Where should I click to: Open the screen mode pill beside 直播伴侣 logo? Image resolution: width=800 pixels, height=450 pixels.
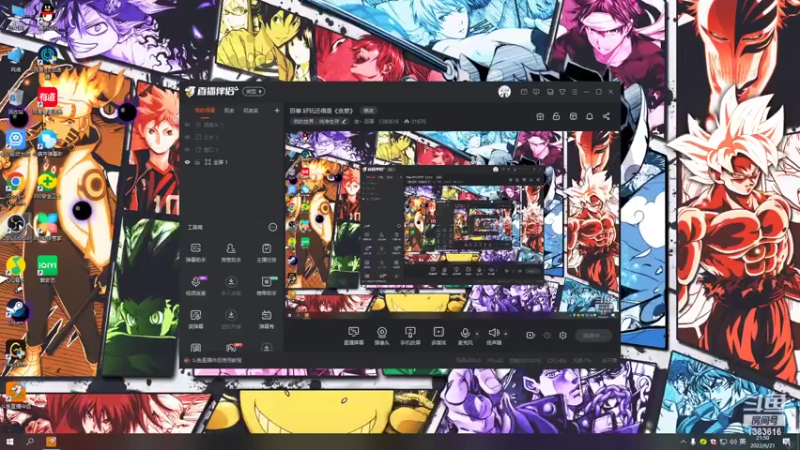point(254,92)
